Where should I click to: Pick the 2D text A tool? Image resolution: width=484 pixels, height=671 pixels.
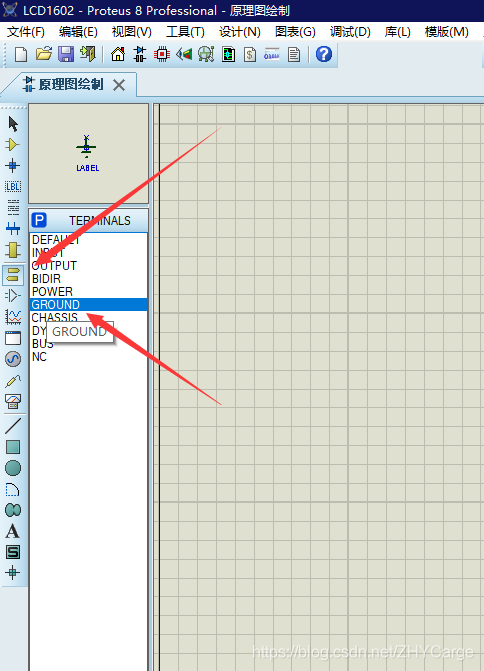tap(12, 531)
